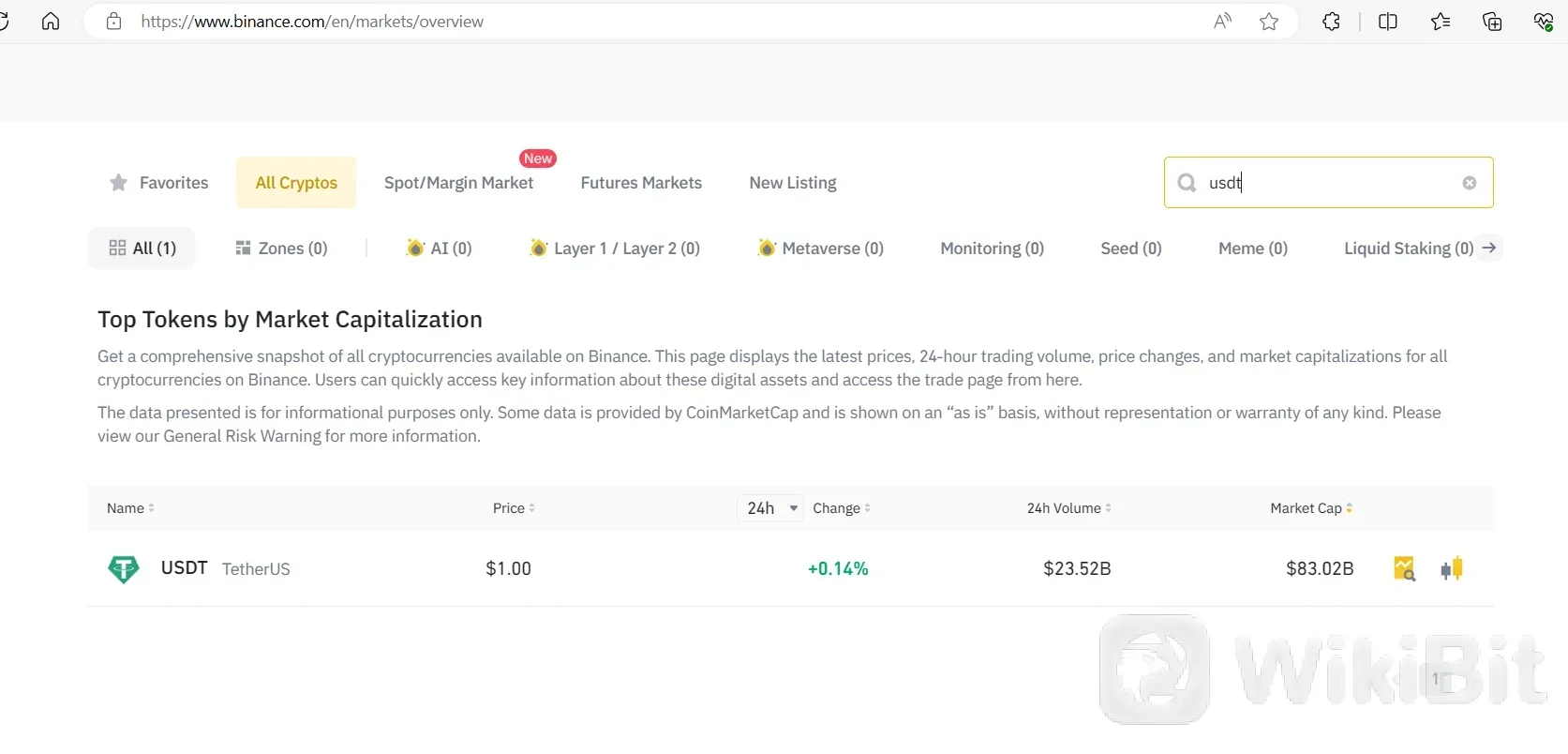Toggle Split screen icon in toolbar
Image resolution: width=1568 pixels, height=754 pixels.
1388,22
